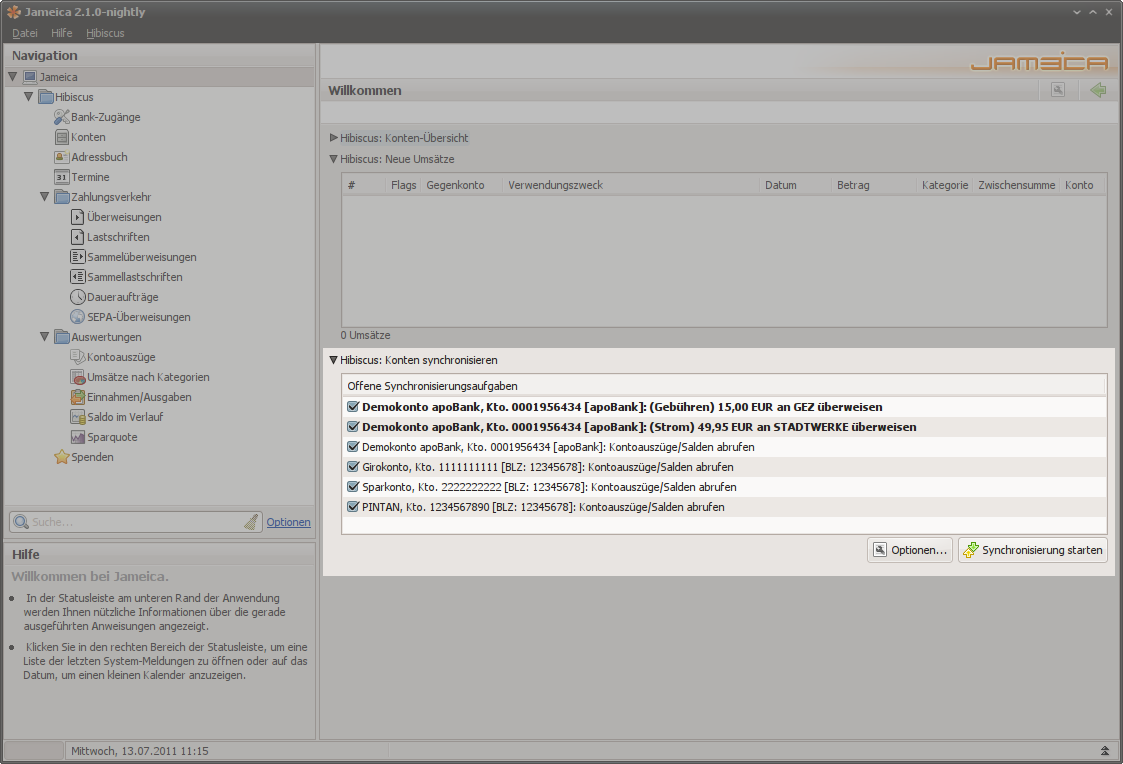This screenshot has width=1123, height=764.
Task: Open the Datei menu
Action: 25,33
